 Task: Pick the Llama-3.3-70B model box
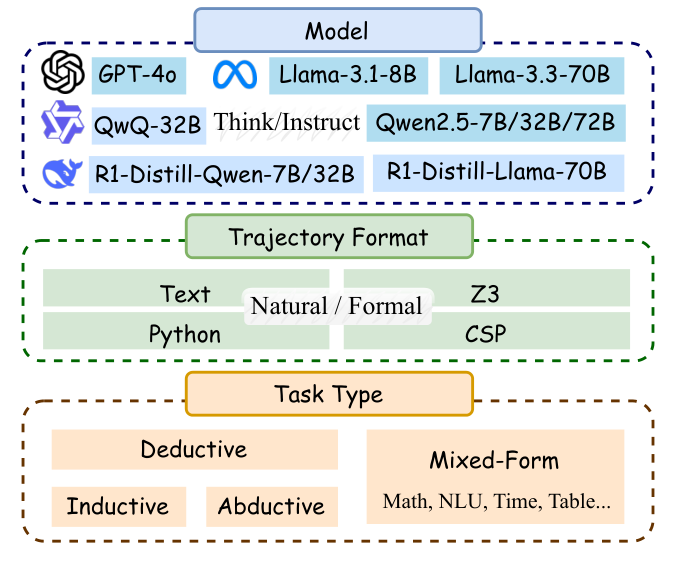[532, 75]
